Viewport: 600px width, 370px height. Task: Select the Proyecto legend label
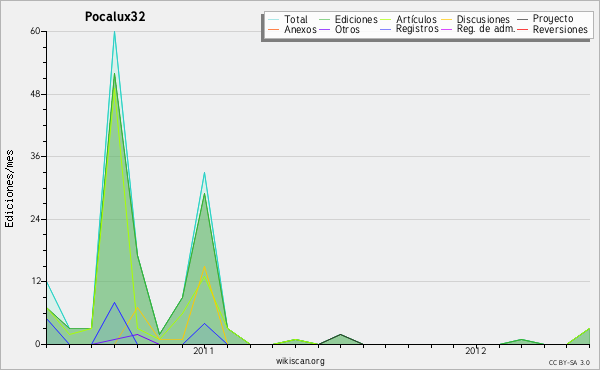[553, 19]
